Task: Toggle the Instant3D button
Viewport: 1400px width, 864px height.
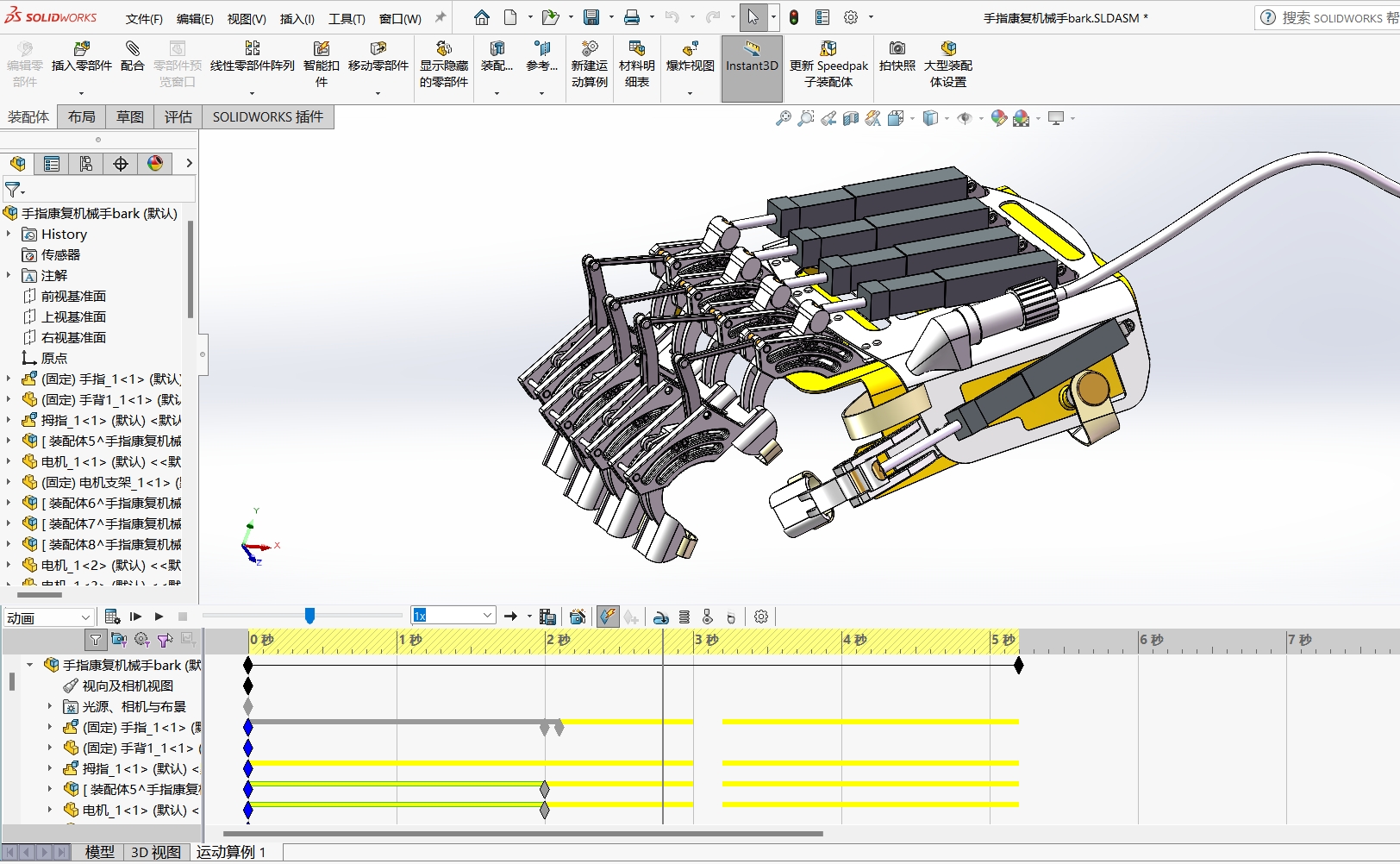Action: tap(752, 57)
